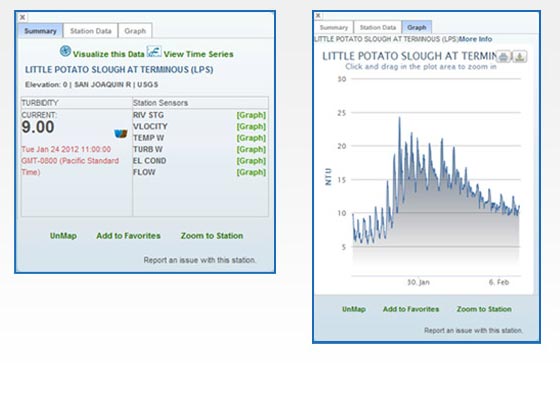
Task: Click the print chart icon
Action: click(x=503, y=56)
